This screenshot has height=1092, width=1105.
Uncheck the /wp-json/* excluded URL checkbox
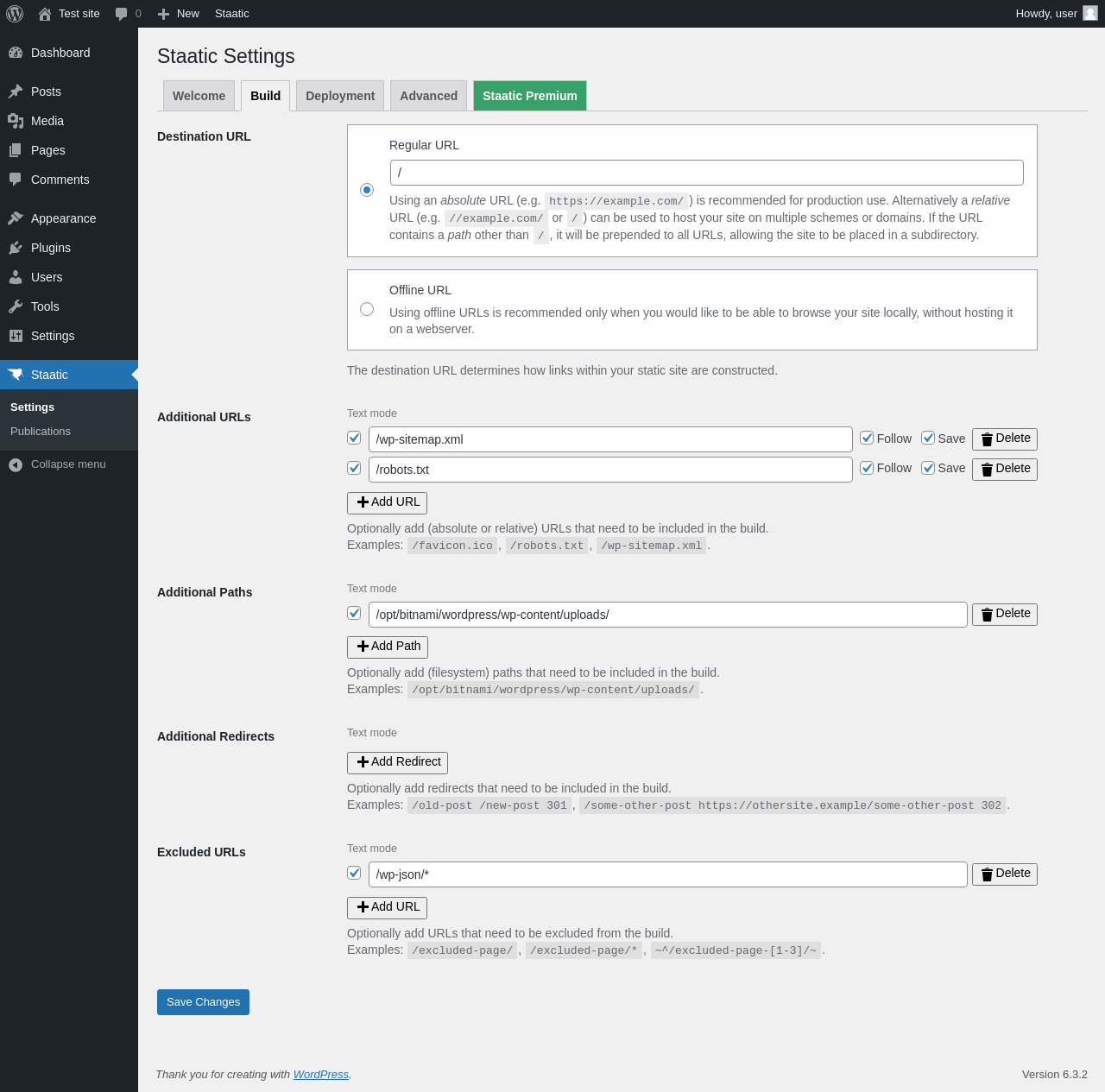pyautogui.click(x=354, y=873)
